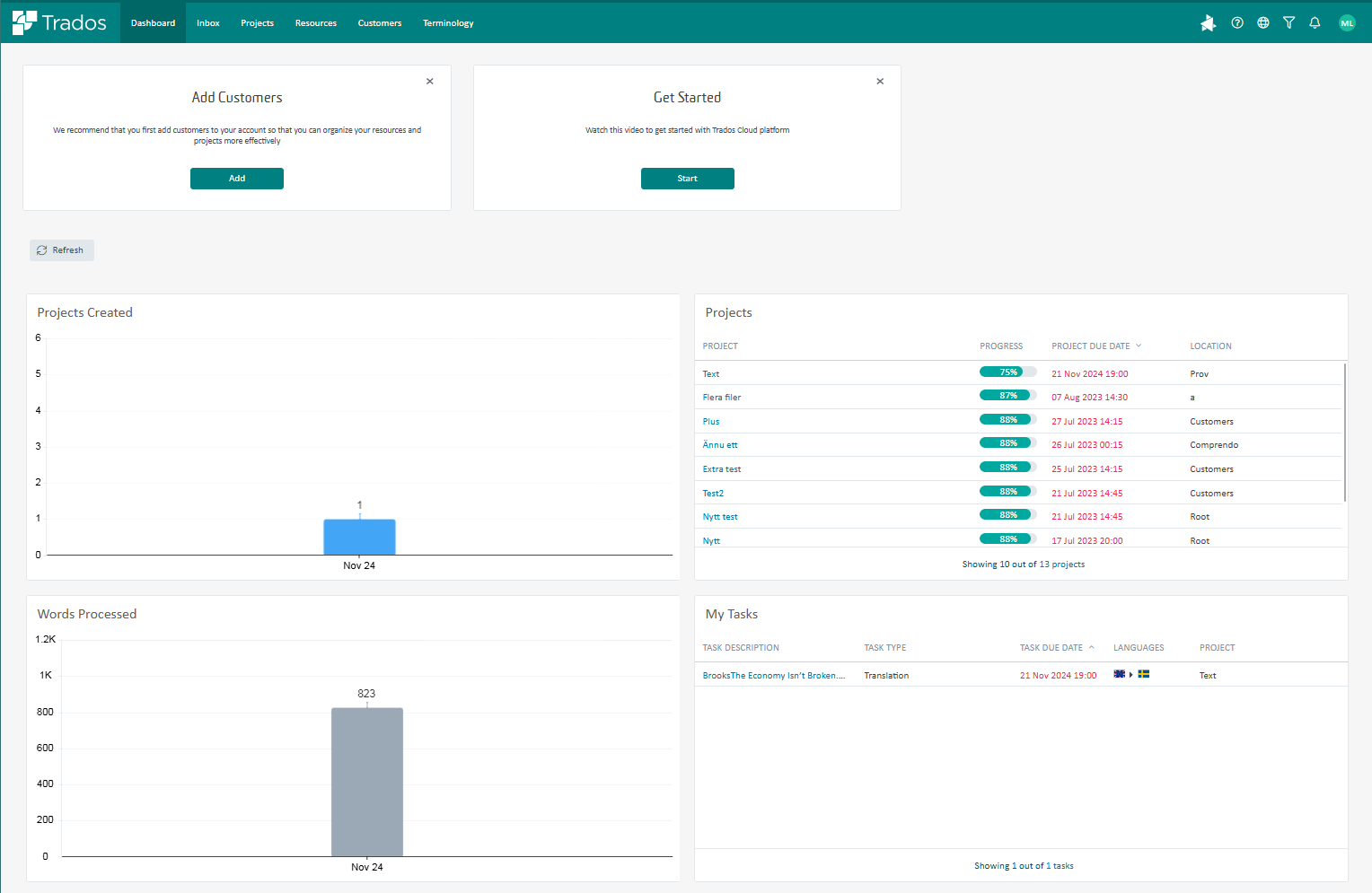Sort by Project Due Date column arrow
The image size is (1372, 893).
tap(1139, 346)
